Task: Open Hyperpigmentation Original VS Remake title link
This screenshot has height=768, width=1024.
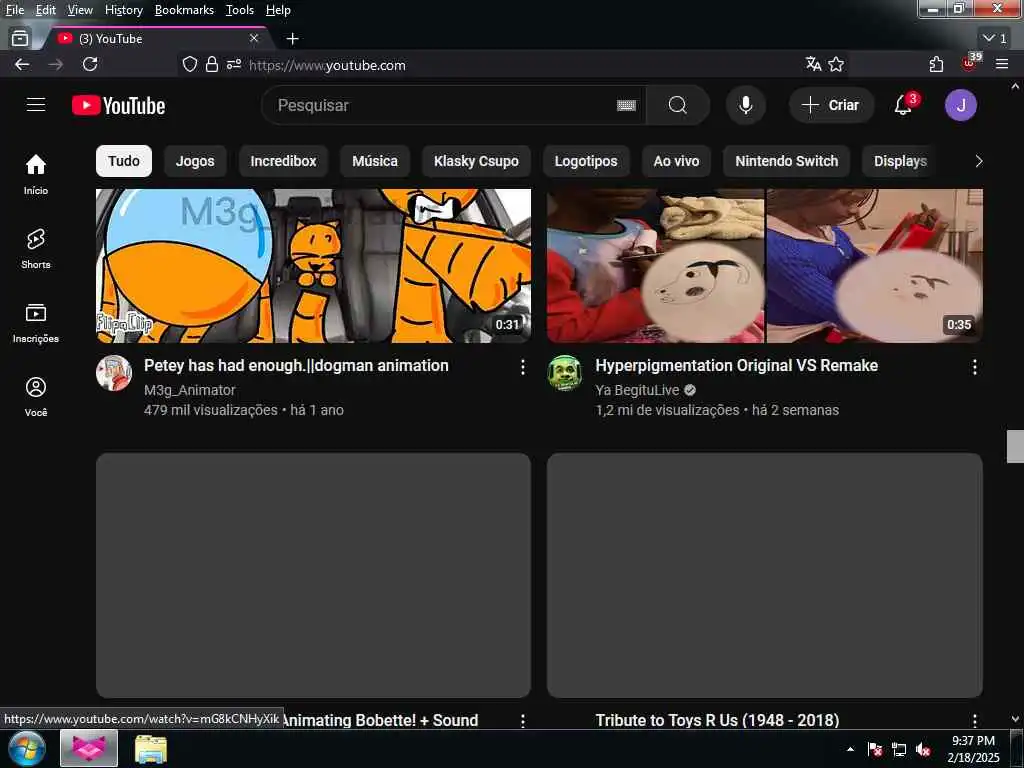Action: pyautogui.click(x=736, y=366)
